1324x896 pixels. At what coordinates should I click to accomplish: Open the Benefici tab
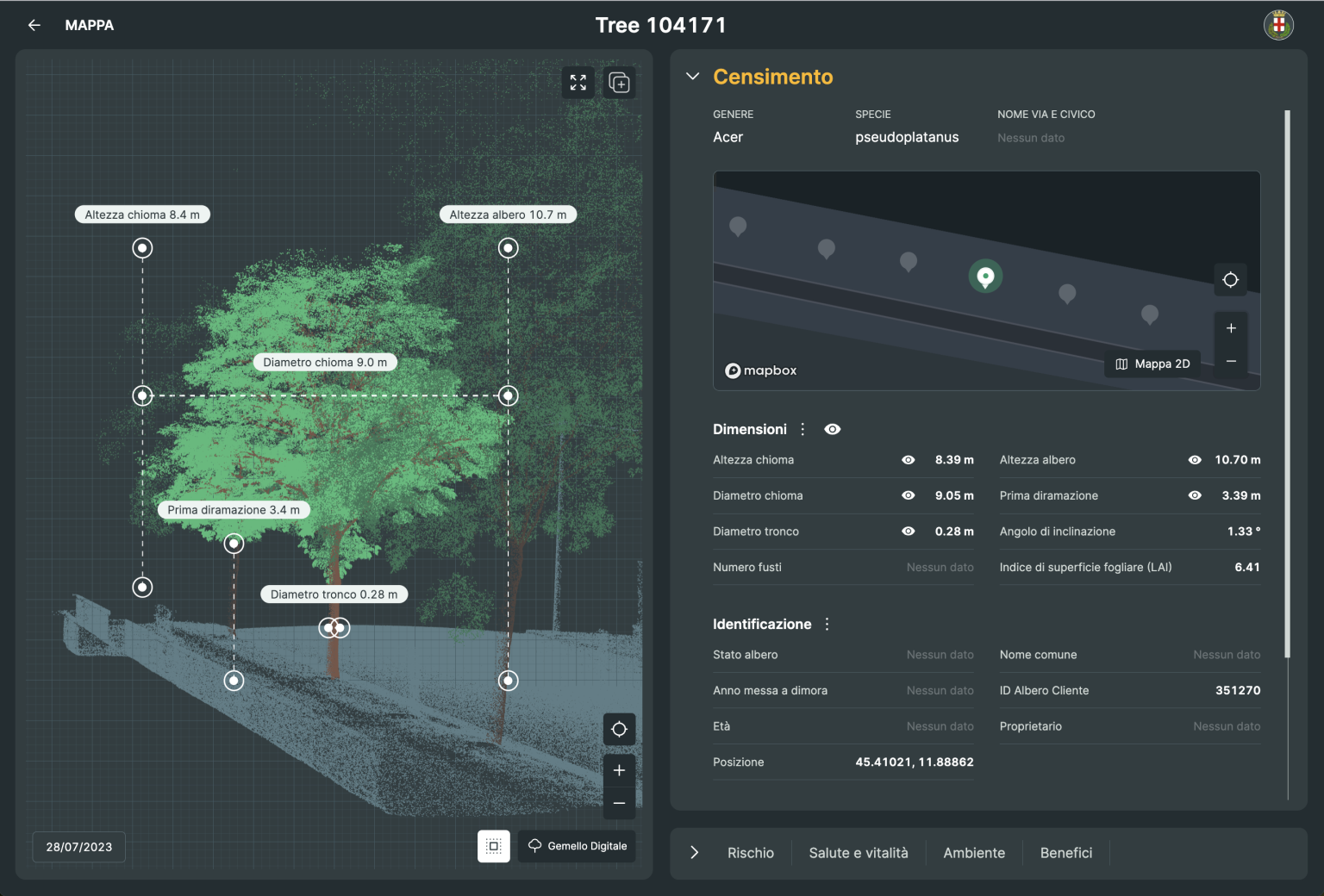[1065, 853]
